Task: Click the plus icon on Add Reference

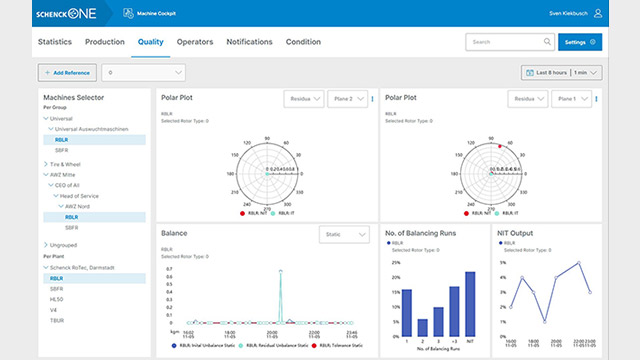Action: tap(47, 73)
